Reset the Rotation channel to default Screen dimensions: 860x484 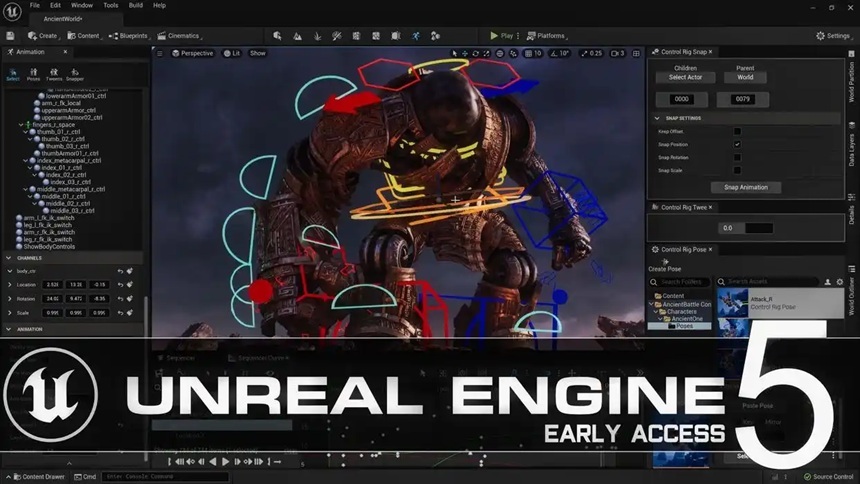(120, 299)
